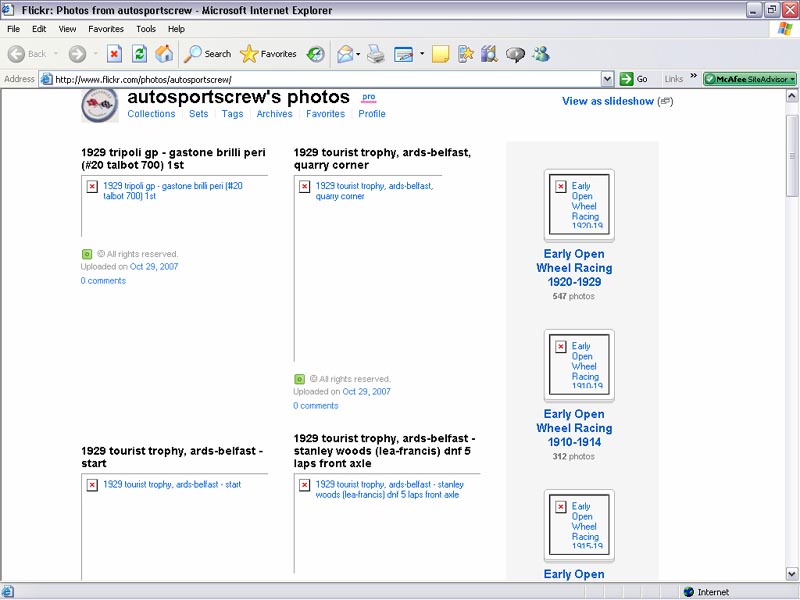Click the Messenger toolbar icon
Viewport: 800px width, 600px height.
click(x=541, y=54)
